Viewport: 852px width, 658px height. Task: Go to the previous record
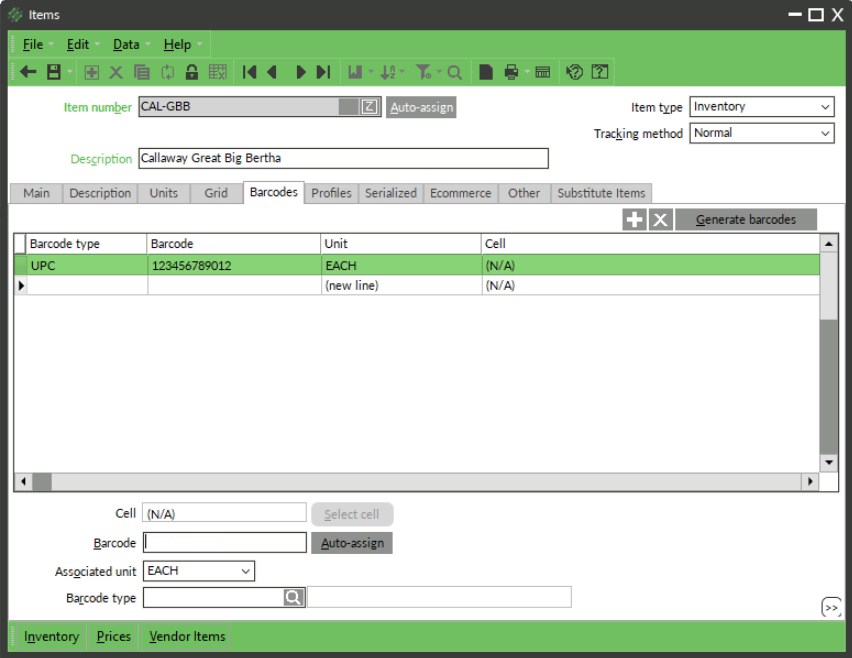[273, 72]
